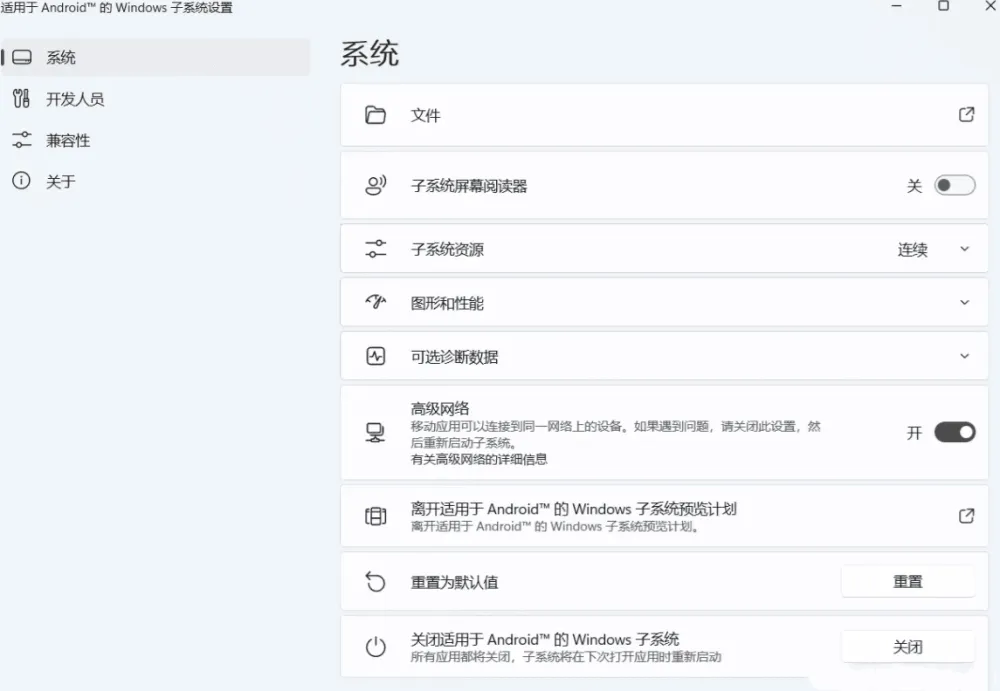Screen dimensions: 1000x691
Task: Click the circular reset arrow icon beside 重置为默认值
Action: pyautogui.click(x=375, y=581)
